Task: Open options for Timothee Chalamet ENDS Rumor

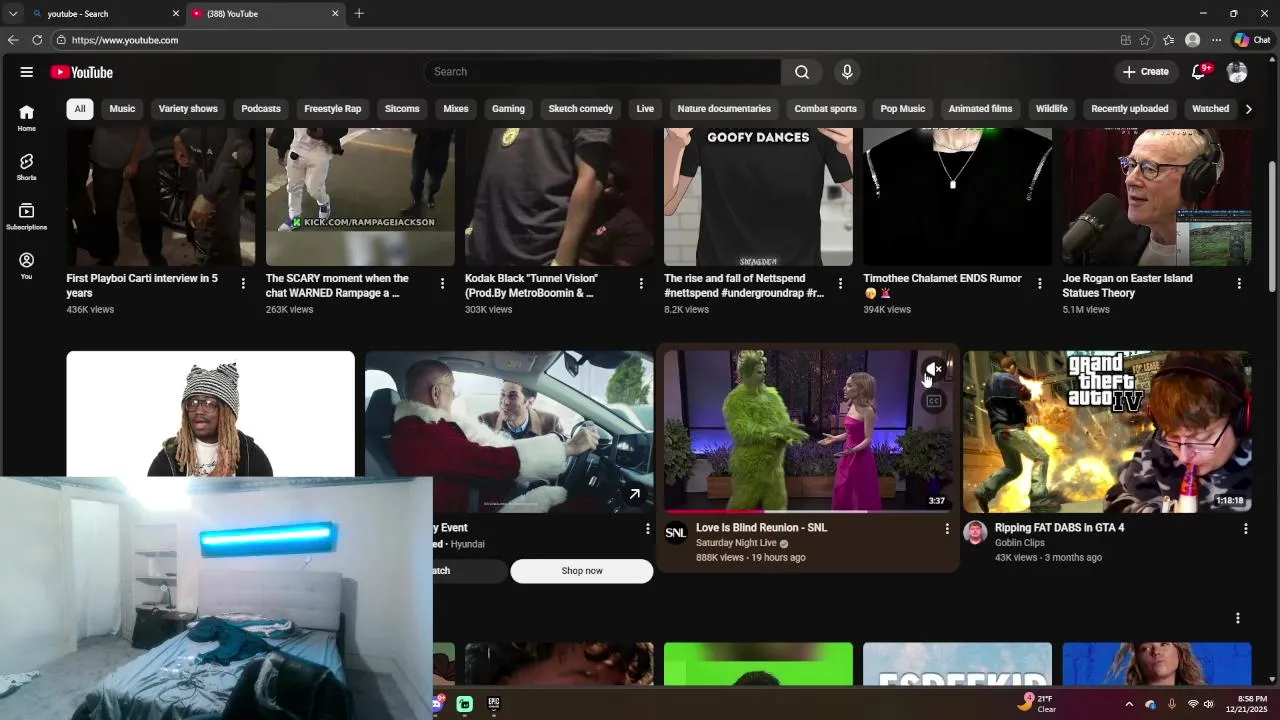Action: (x=1039, y=284)
